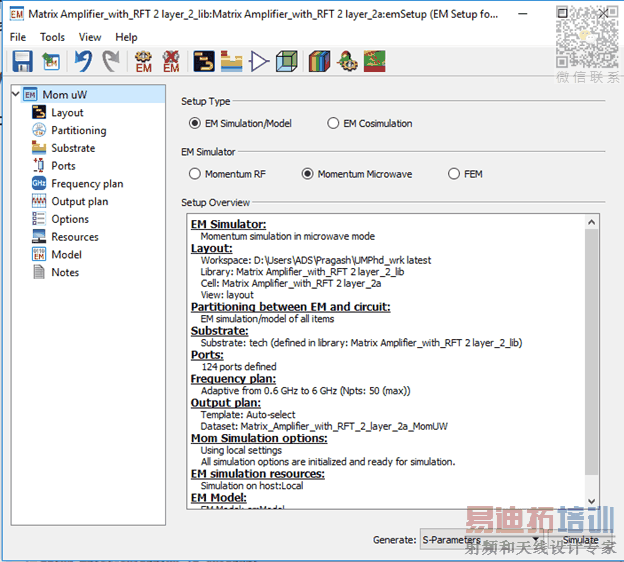Click the EM Simulator overview link
Screen dimensions: 624x562
click(x=228, y=224)
